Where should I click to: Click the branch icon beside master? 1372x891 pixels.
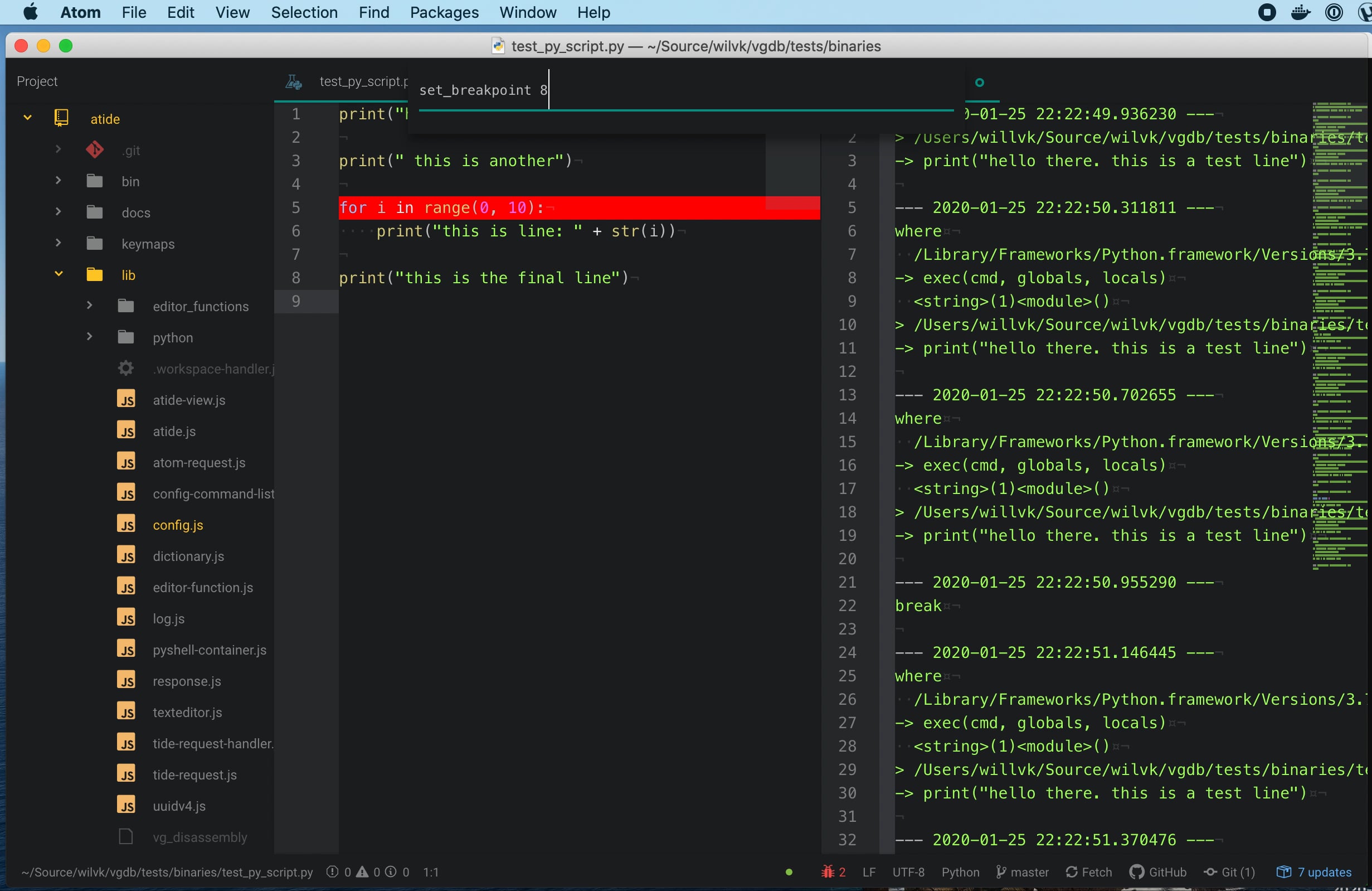(x=1001, y=872)
